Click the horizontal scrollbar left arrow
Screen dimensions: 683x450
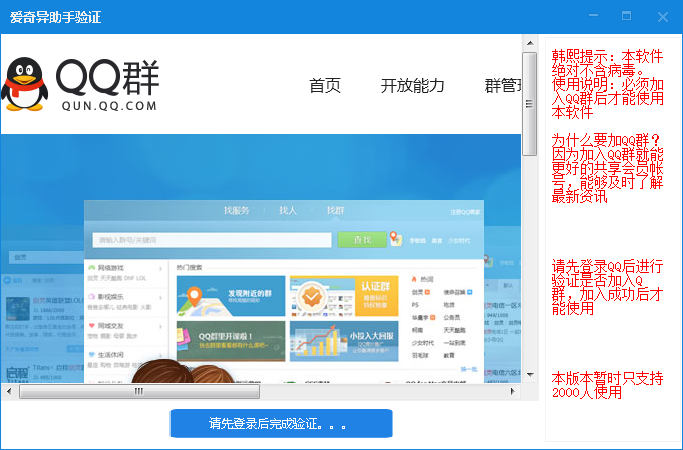pos(9,391)
